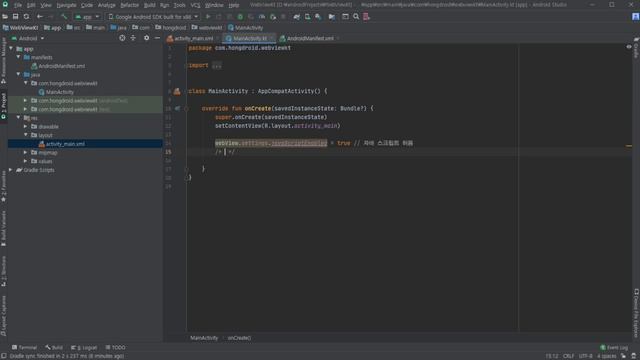Click the Collapse All icon in Project panel
Image resolution: width=640 pixels, height=360 pixels.
pos(133,38)
